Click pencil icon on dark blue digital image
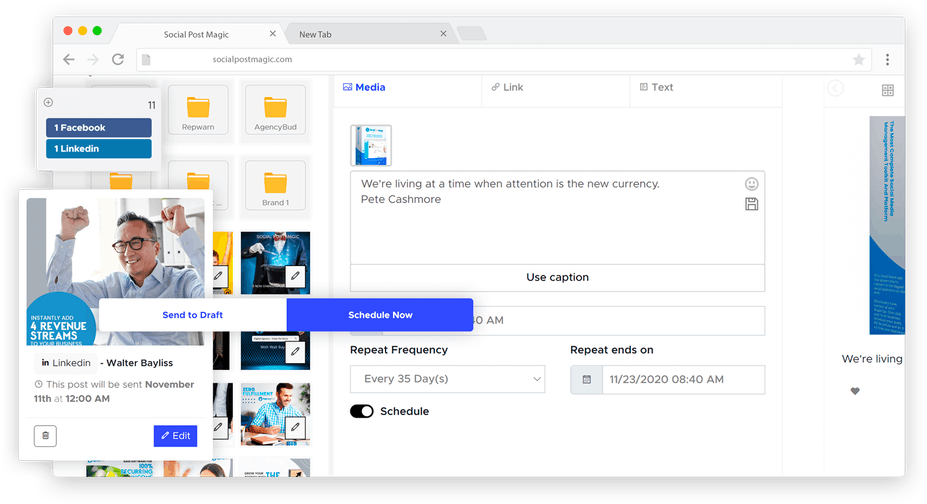This screenshot has width=927, height=504. [295, 352]
